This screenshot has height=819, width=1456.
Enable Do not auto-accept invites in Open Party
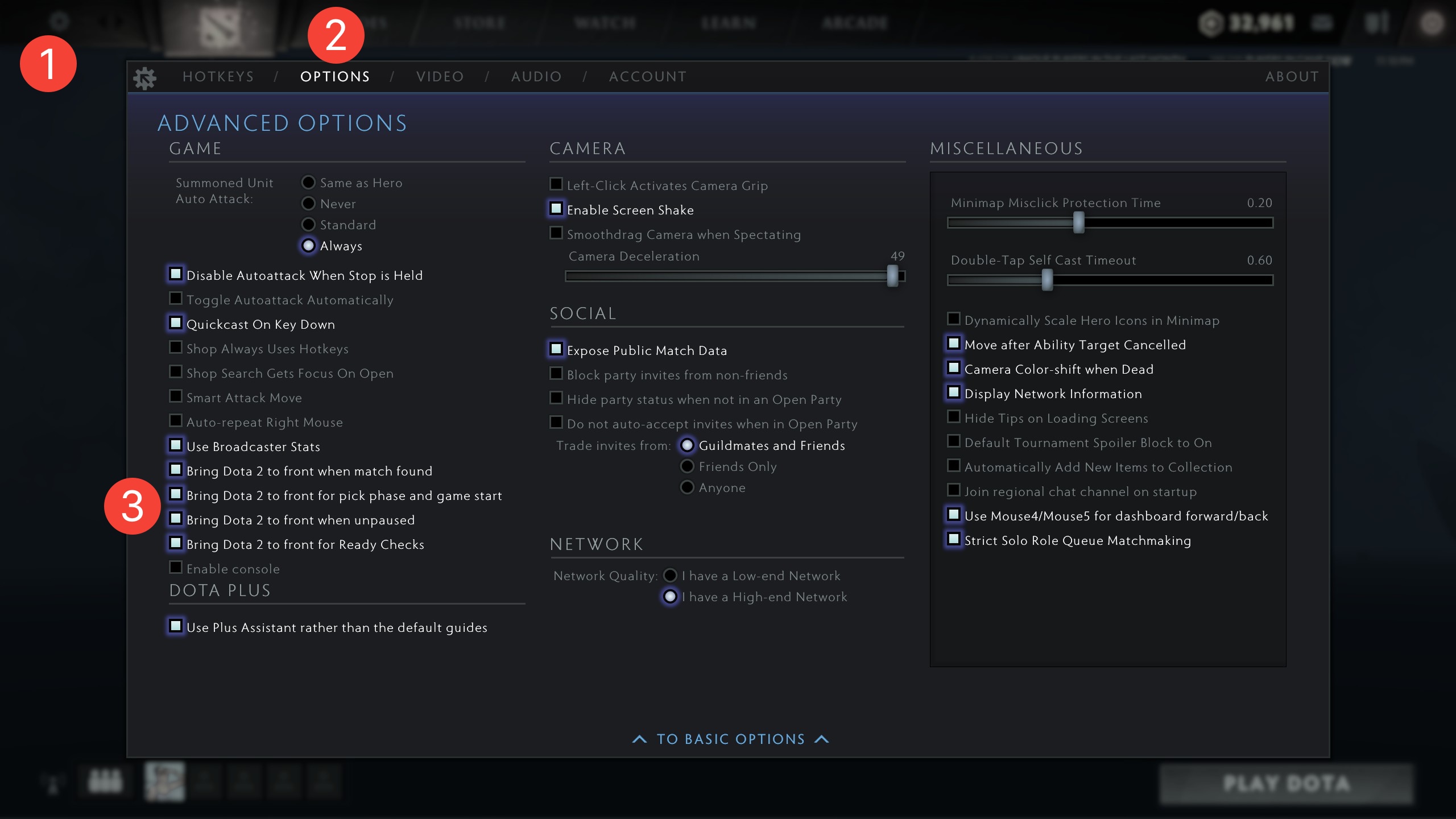556,423
